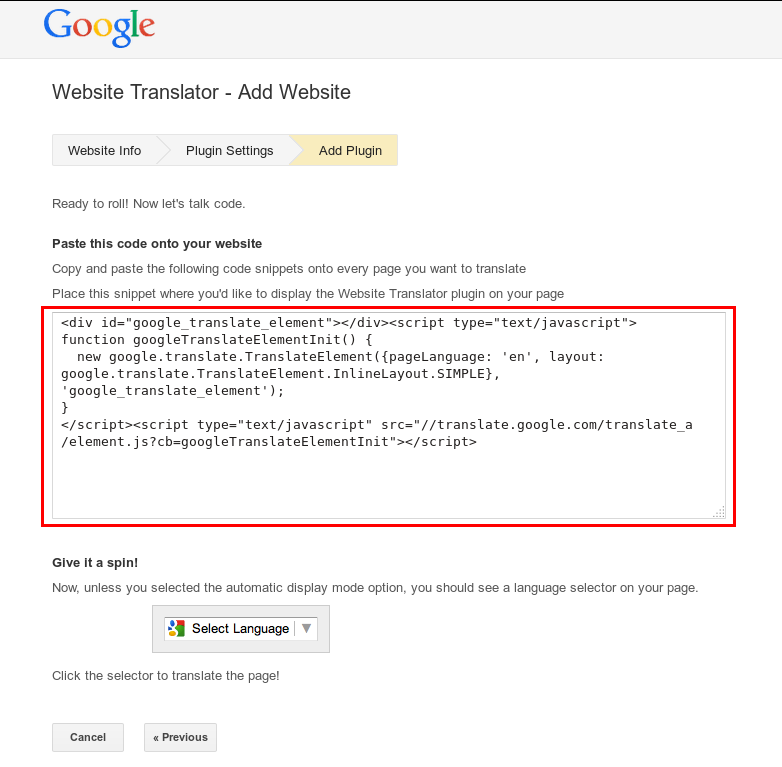The width and height of the screenshot is (782, 767).
Task: Click the 'Ready to roll! Now let's talk code.' text
Action: 149,204
